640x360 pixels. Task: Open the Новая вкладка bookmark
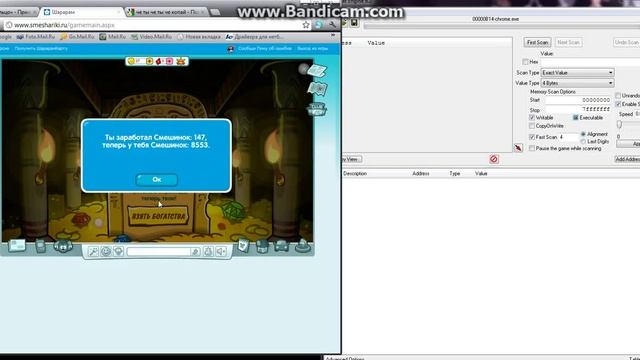(199, 37)
